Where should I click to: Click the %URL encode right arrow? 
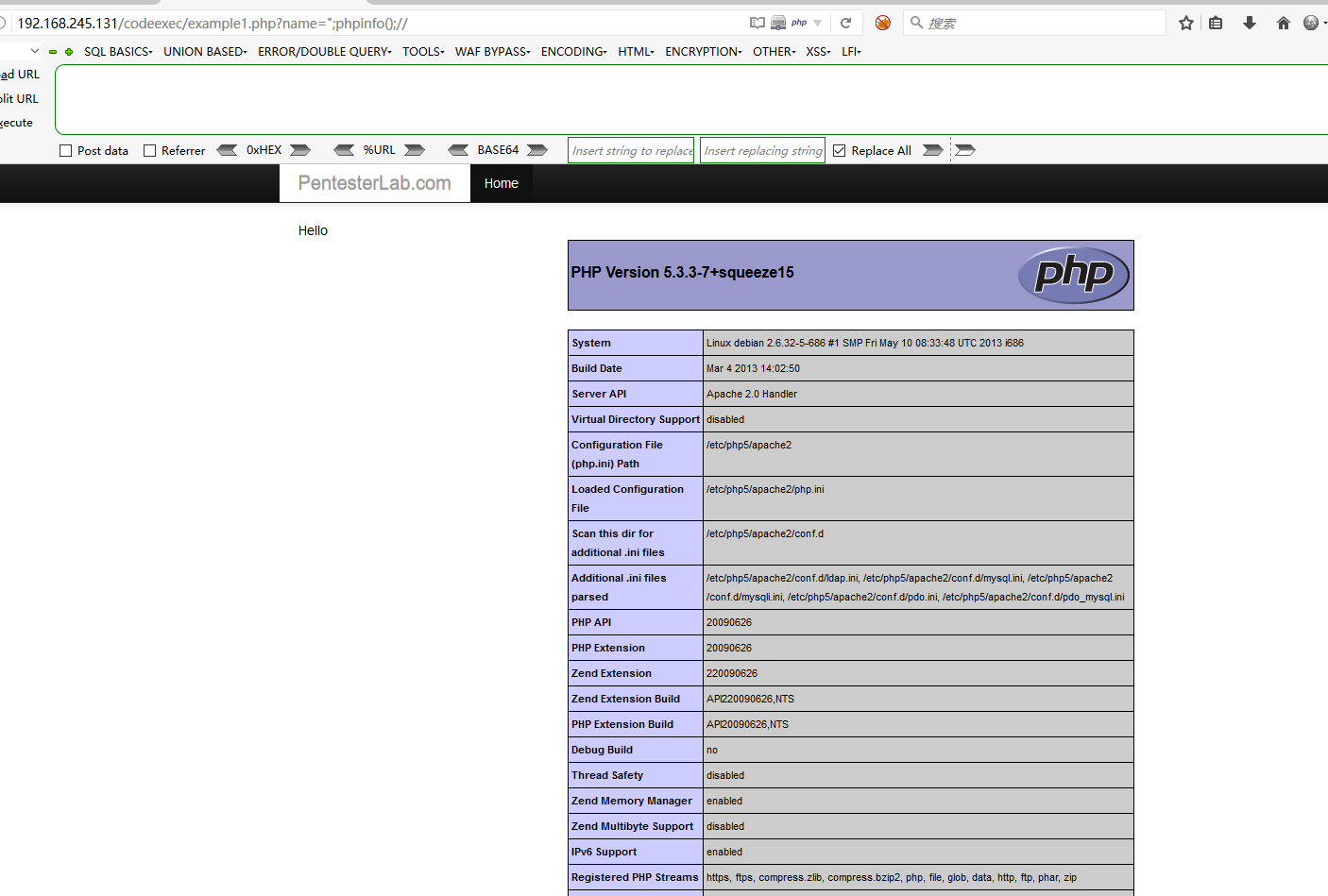click(415, 150)
